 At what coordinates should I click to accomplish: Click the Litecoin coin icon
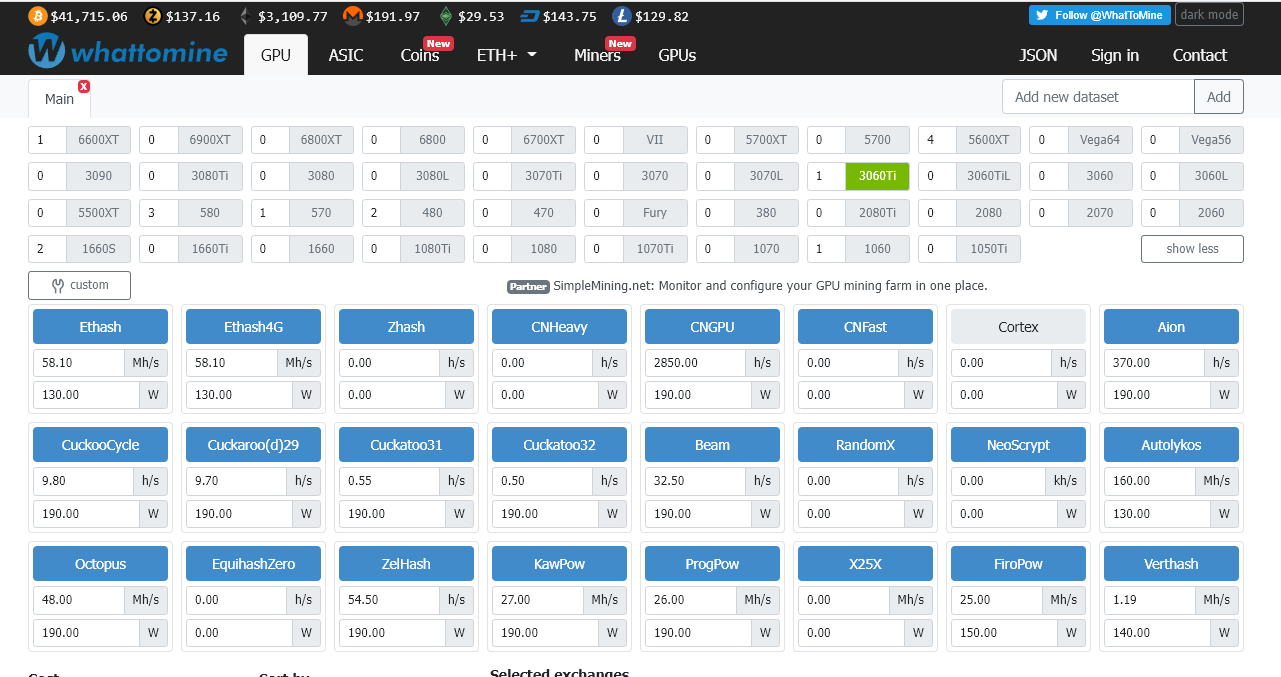(622, 16)
